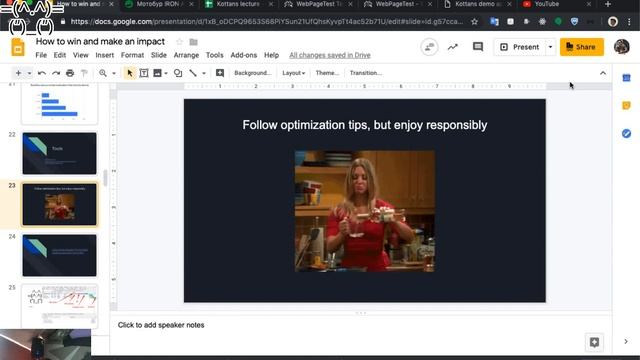Screen dimensions: 640x360
Task: Open zoom level dropdown arrow
Action: click(114, 73)
